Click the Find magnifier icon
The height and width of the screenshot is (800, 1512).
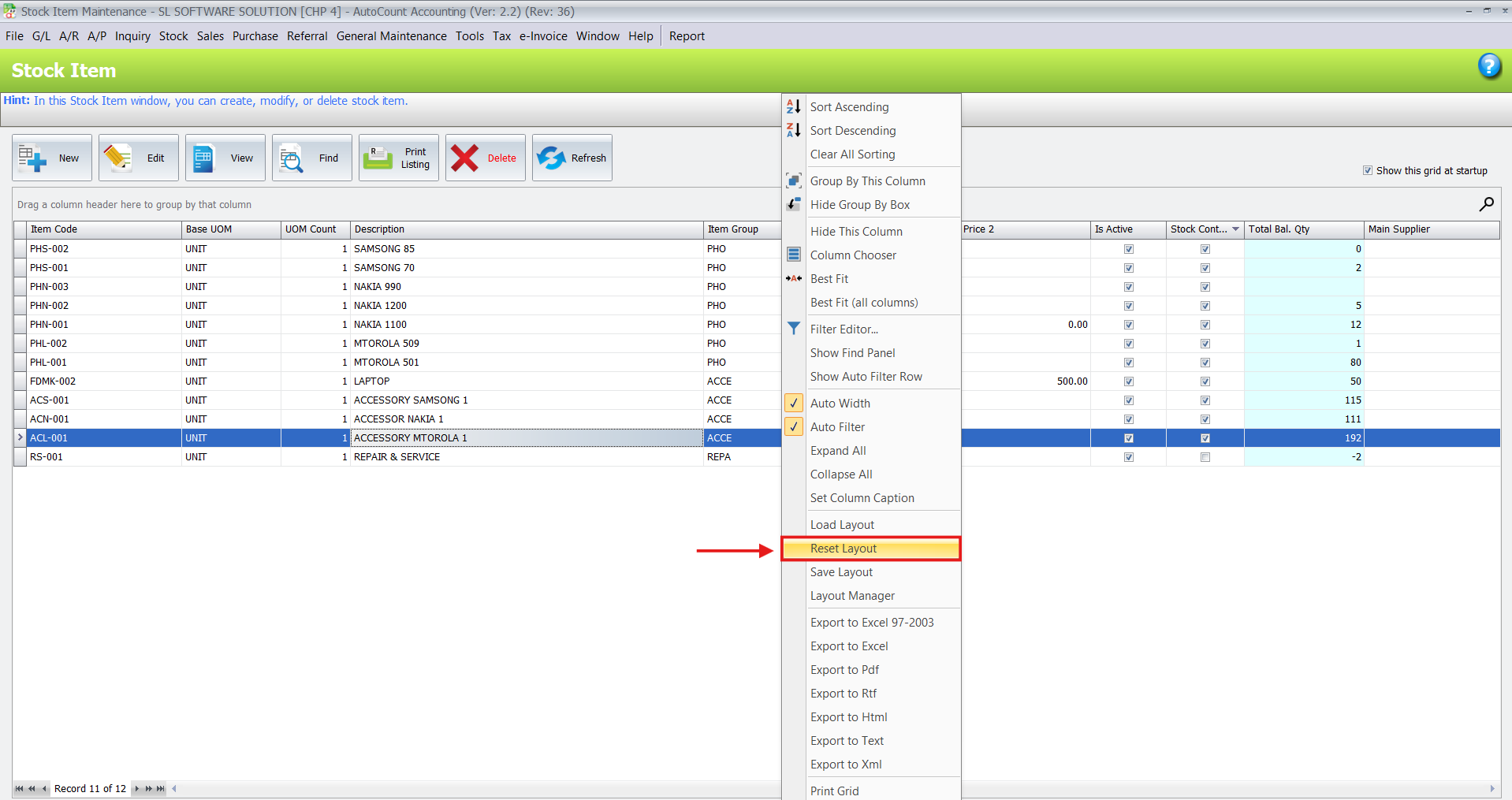(x=291, y=158)
